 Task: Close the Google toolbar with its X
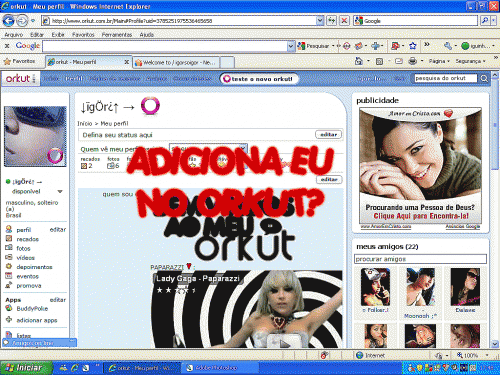point(7,46)
